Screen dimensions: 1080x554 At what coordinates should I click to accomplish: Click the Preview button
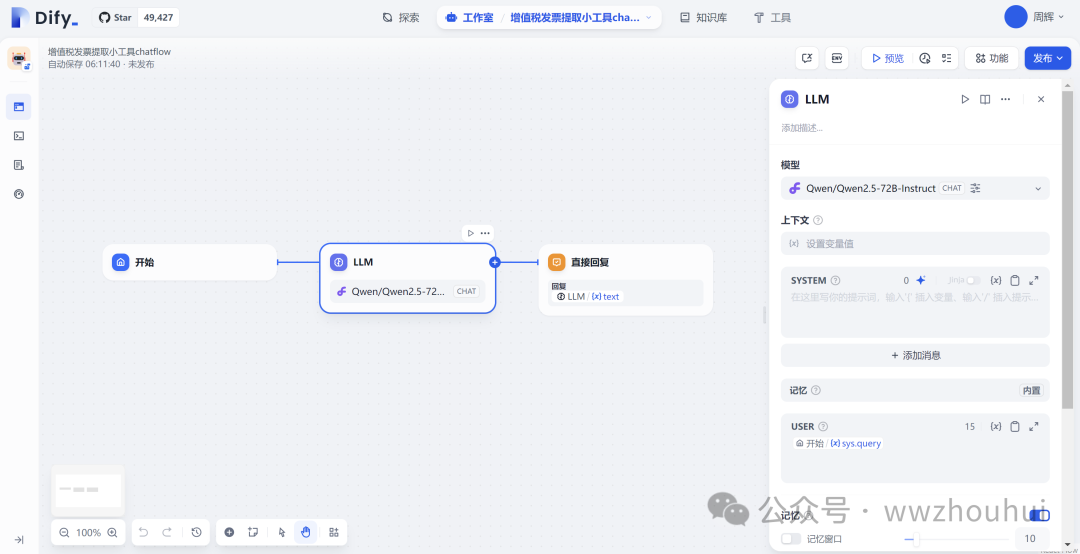(x=887, y=58)
